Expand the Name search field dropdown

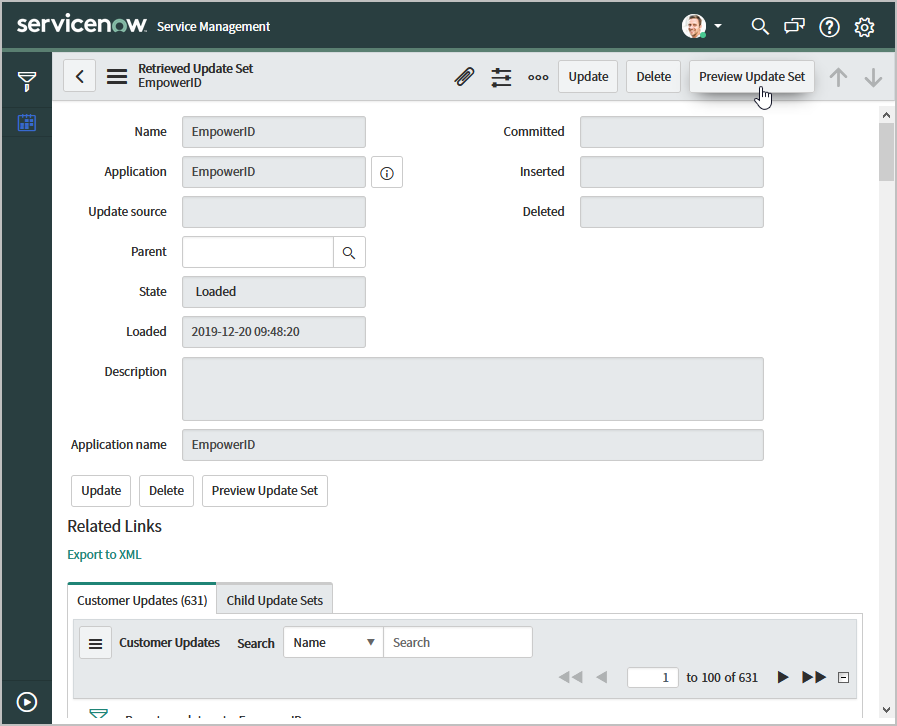click(333, 642)
